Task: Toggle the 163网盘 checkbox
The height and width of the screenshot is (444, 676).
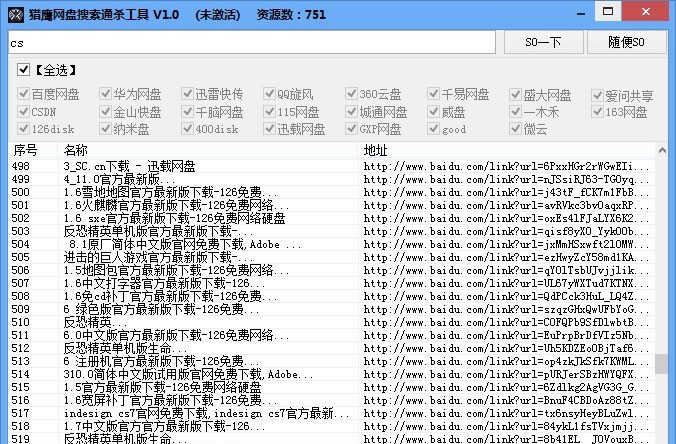Action: click(x=597, y=112)
